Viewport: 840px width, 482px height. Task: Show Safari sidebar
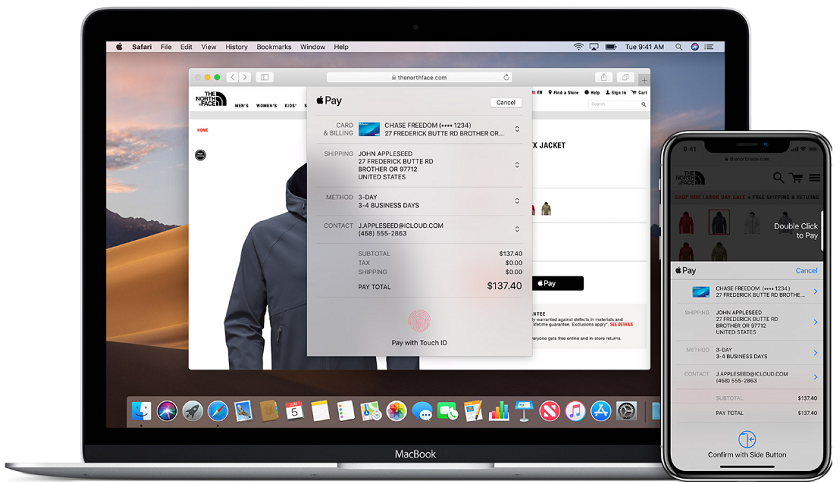coord(265,77)
